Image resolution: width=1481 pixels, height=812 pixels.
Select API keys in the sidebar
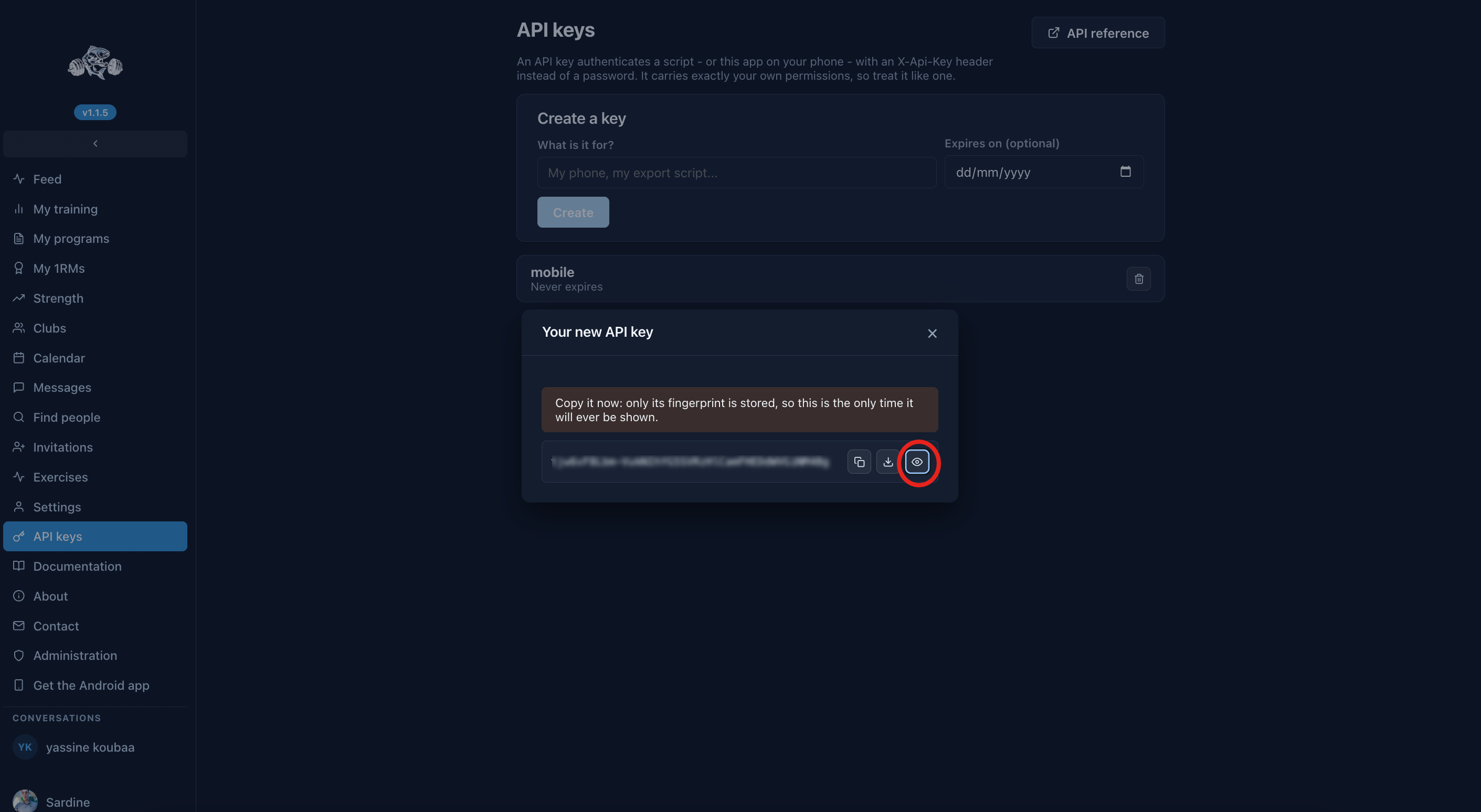(x=95, y=536)
